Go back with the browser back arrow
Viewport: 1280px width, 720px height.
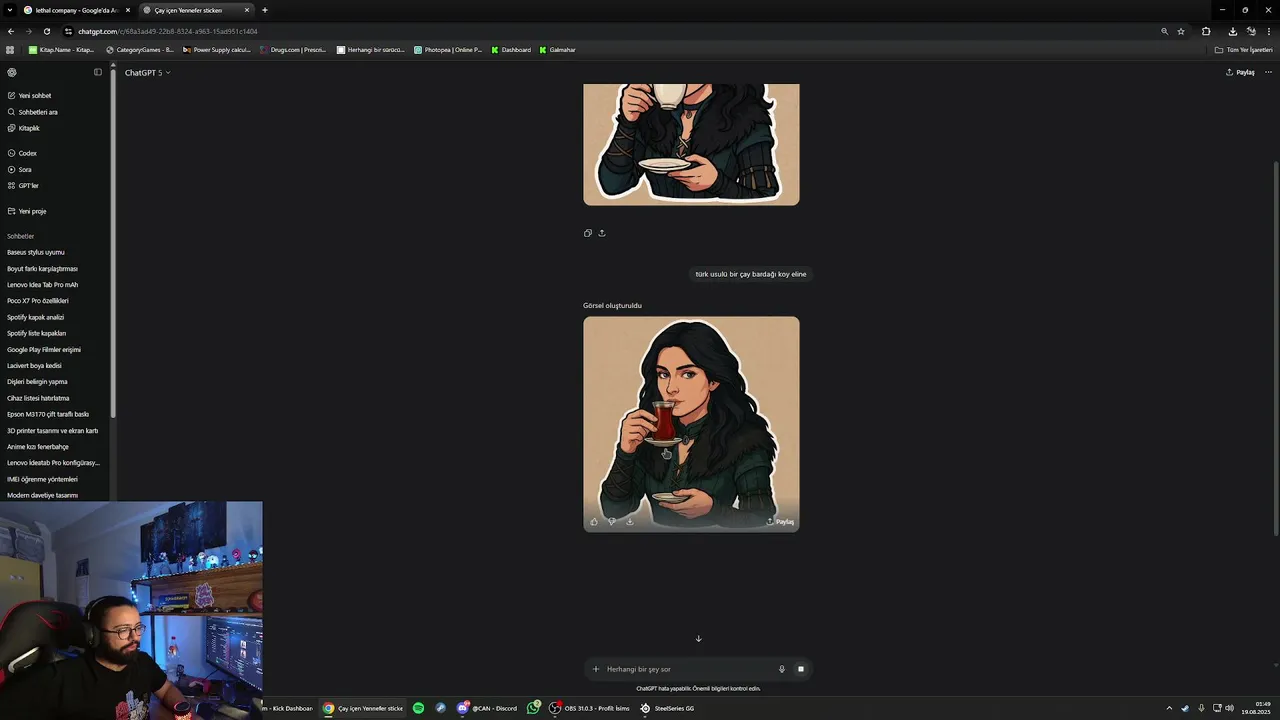pos(11,31)
